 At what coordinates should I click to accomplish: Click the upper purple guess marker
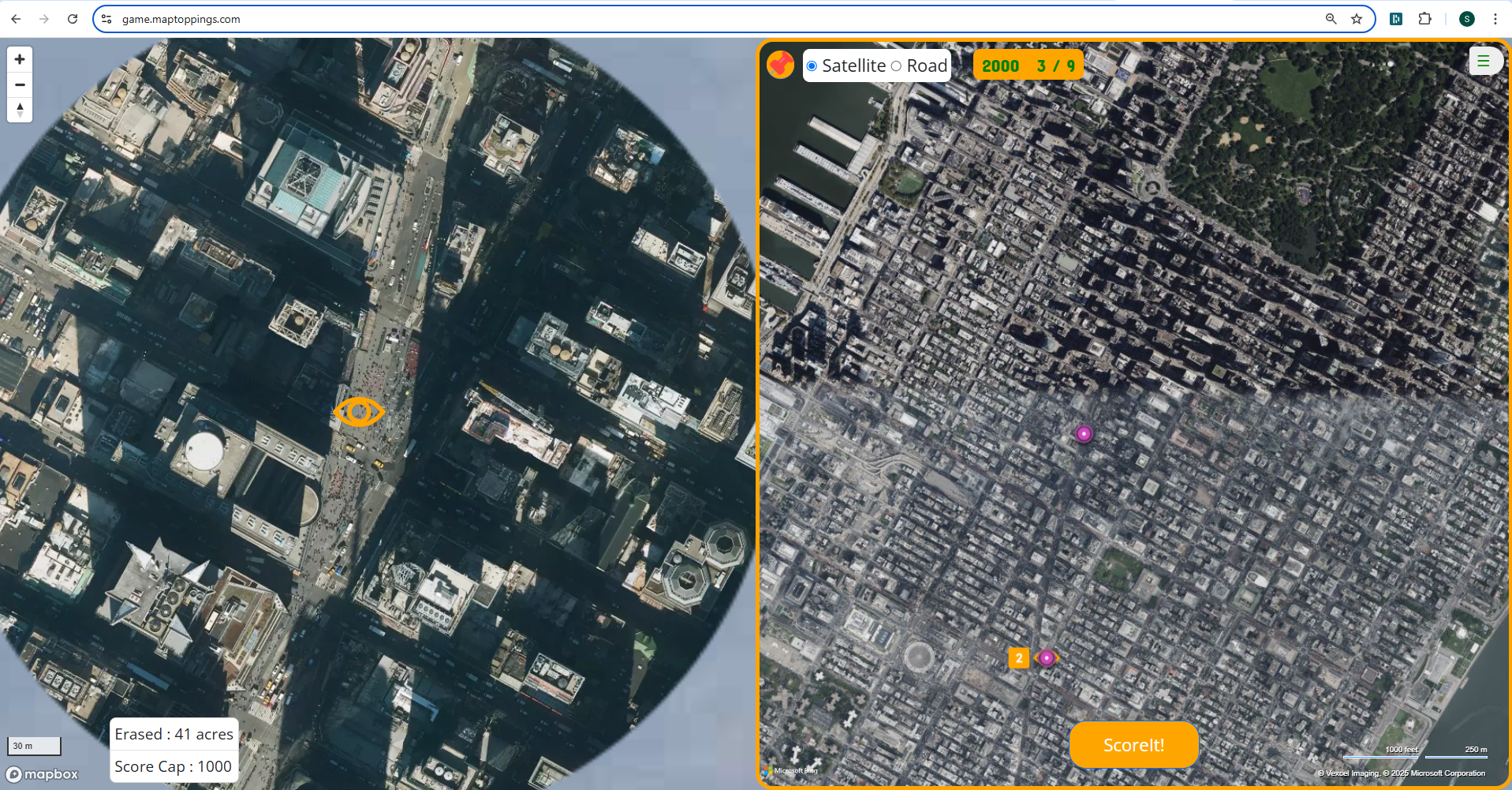tap(1084, 433)
